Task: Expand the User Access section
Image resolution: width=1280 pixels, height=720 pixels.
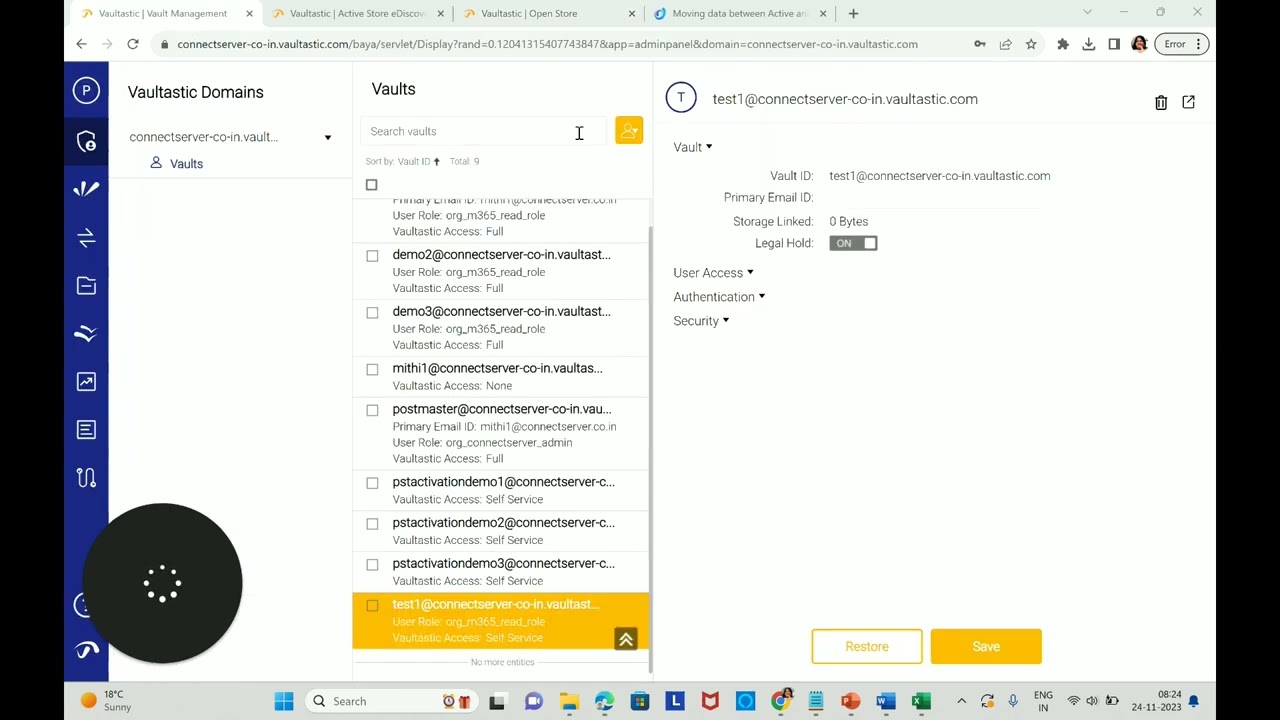Action: coord(713,273)
